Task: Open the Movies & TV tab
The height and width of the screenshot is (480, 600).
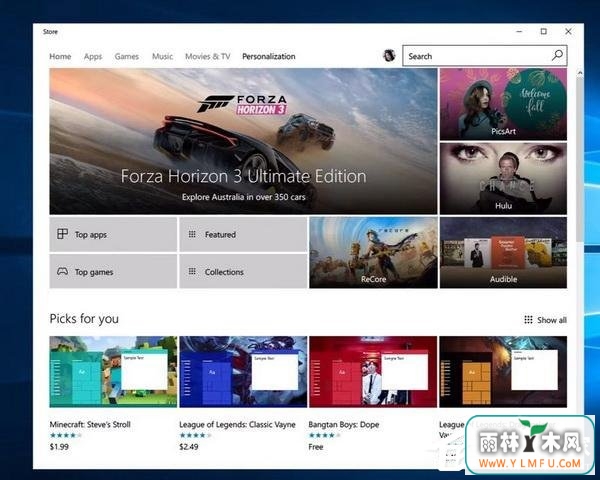Action: [208, 56]
